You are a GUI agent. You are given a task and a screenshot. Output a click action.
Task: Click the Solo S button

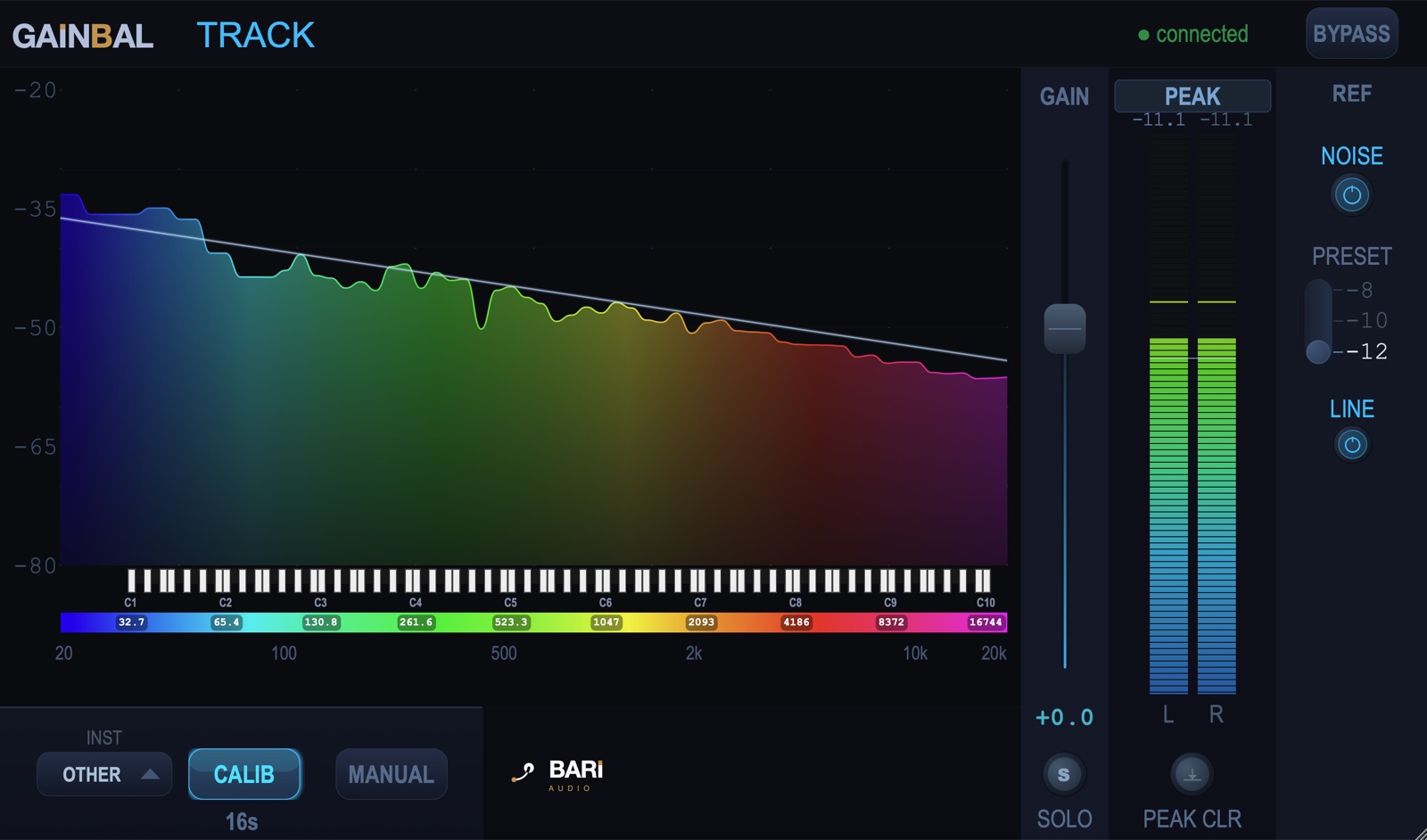tap(1063, 774)
